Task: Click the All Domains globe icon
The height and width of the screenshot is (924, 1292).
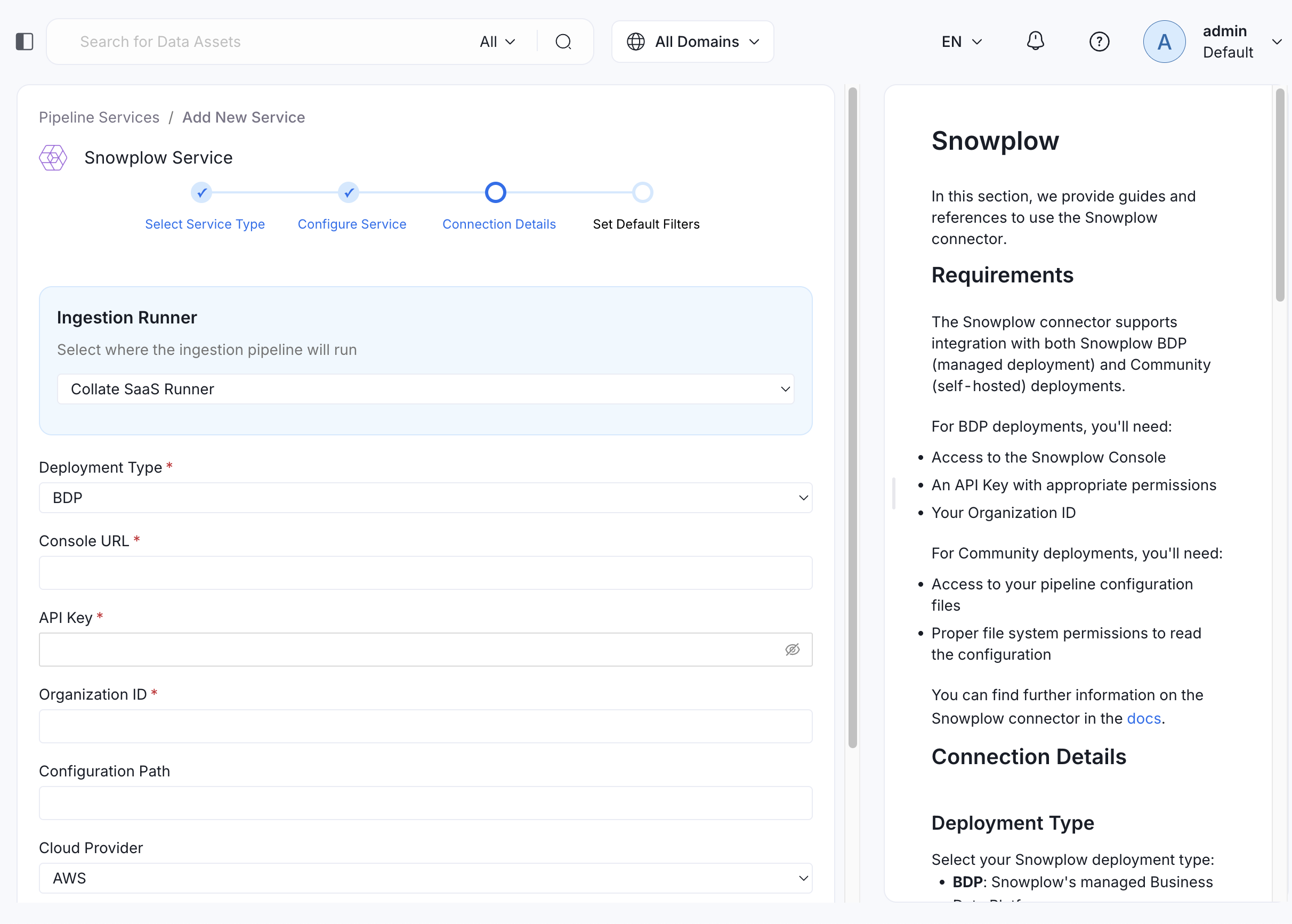Action: [636, 41]
